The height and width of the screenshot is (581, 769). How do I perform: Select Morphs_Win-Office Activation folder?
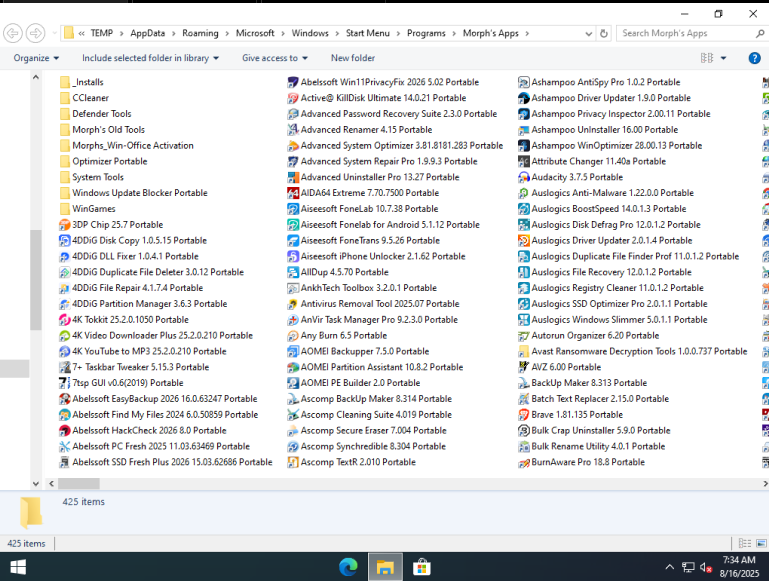[127, 146]
